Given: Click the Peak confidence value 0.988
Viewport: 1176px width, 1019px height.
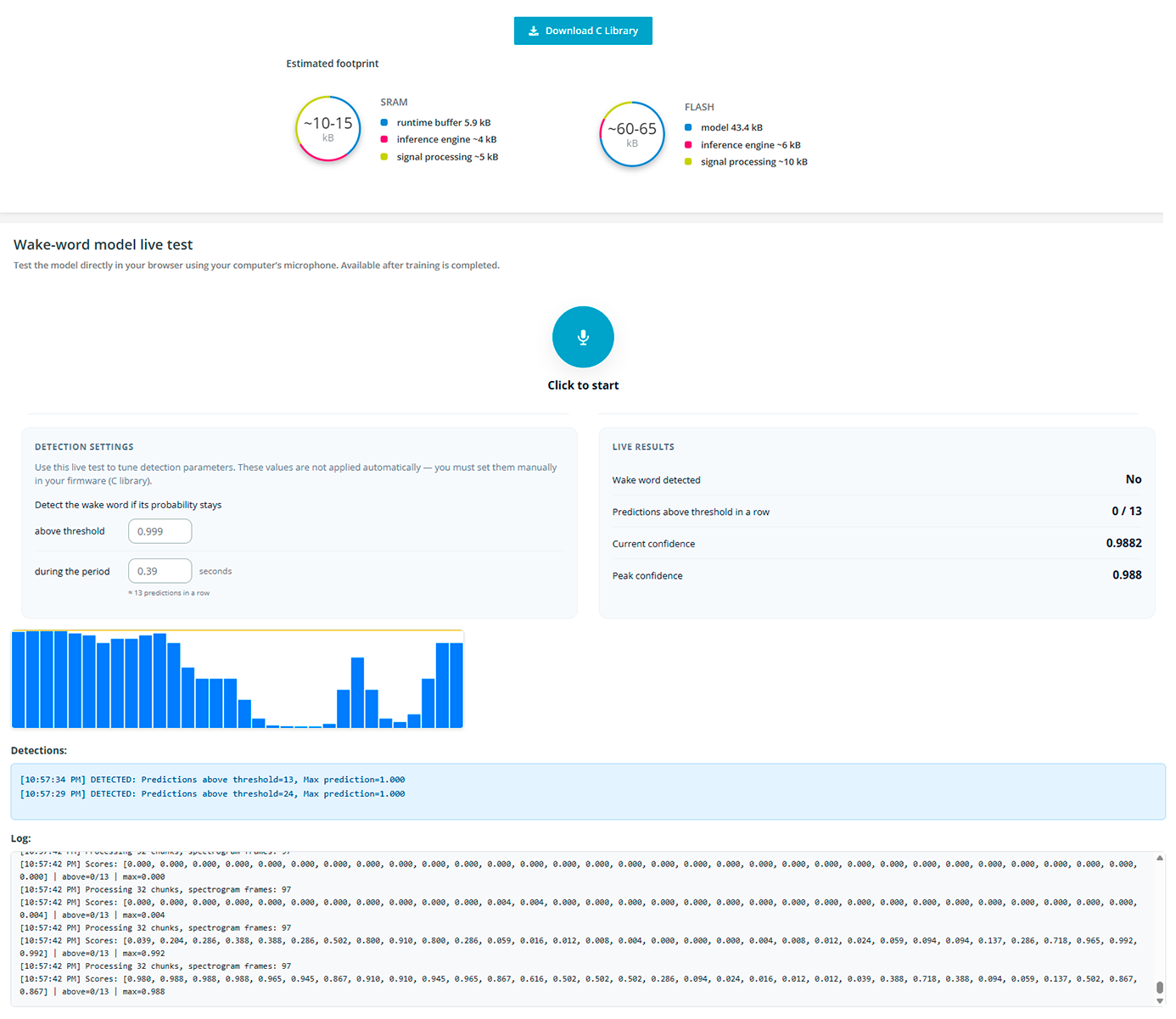Looking at the screenshot, I should click(x=1126, y=575).
